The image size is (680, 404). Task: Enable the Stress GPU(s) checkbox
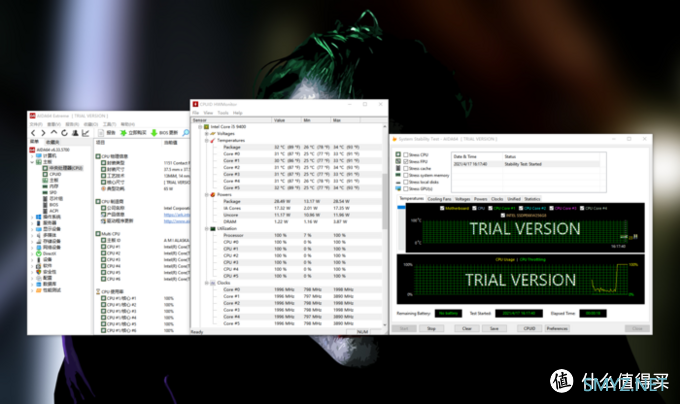tap(406, 189)
